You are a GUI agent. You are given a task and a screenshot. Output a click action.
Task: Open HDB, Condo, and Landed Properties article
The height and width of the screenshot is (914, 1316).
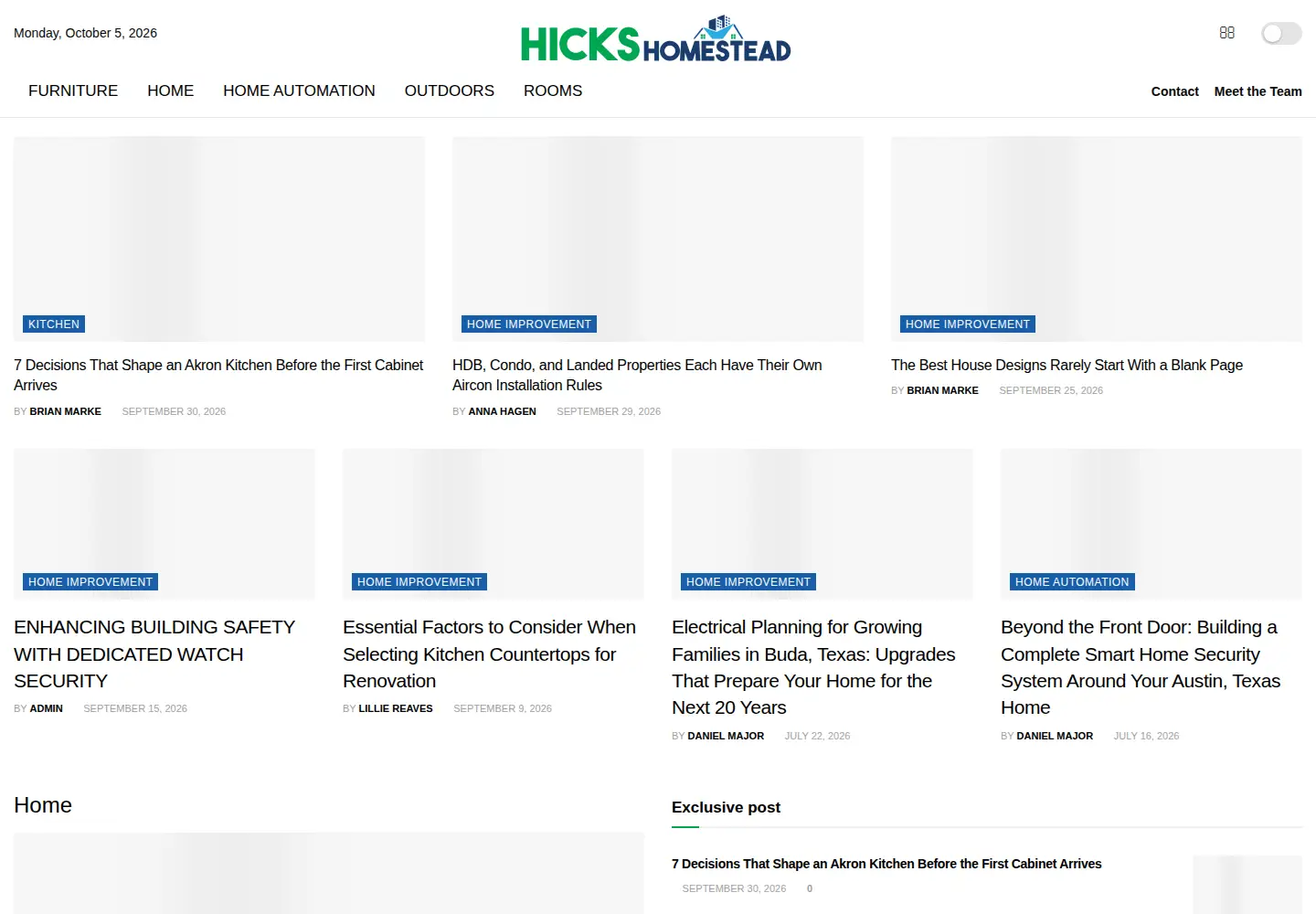[x=637, y=375]
